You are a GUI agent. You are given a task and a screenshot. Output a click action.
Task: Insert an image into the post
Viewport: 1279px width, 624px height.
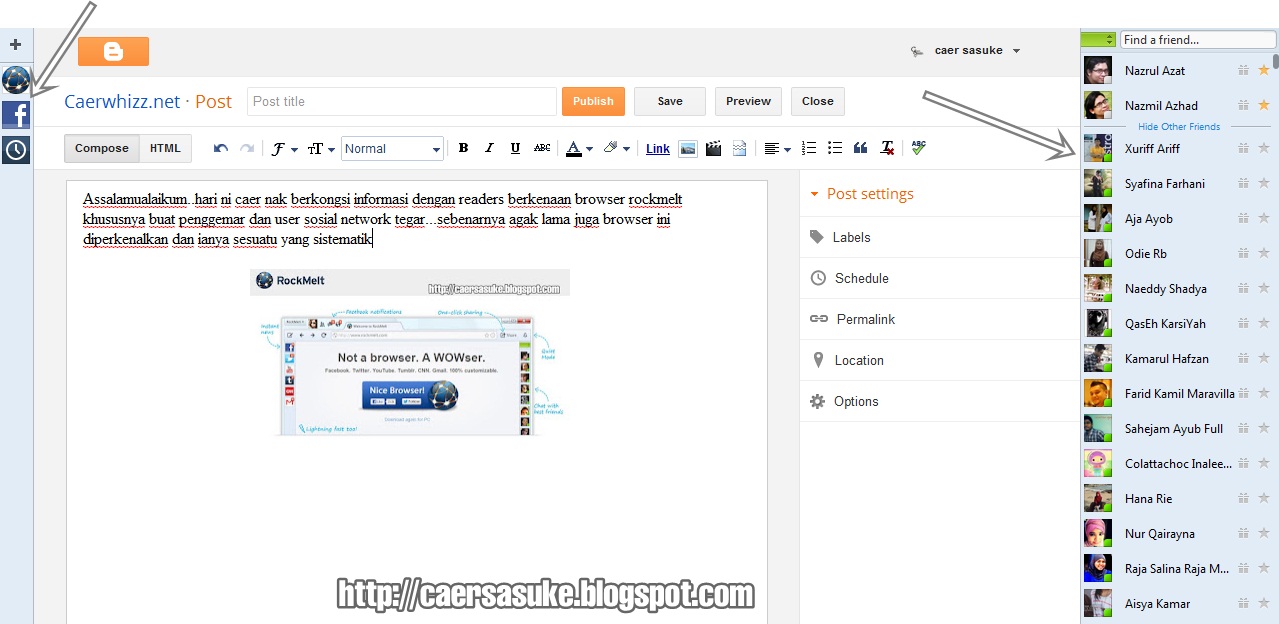click(x=687, y=148)
